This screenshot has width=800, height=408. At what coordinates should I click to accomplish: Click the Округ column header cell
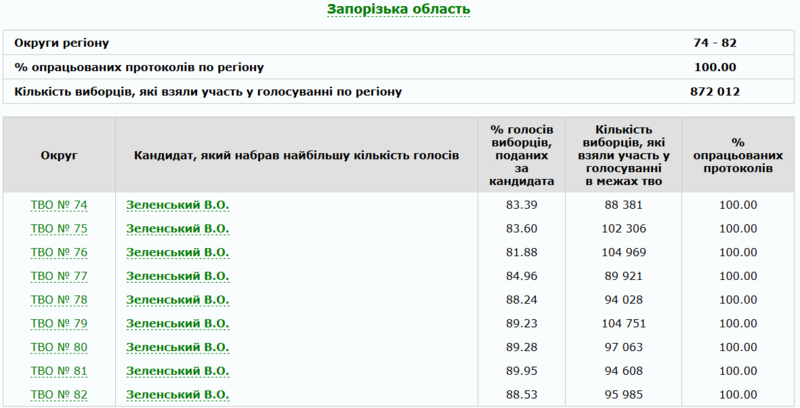click(59, 156)
